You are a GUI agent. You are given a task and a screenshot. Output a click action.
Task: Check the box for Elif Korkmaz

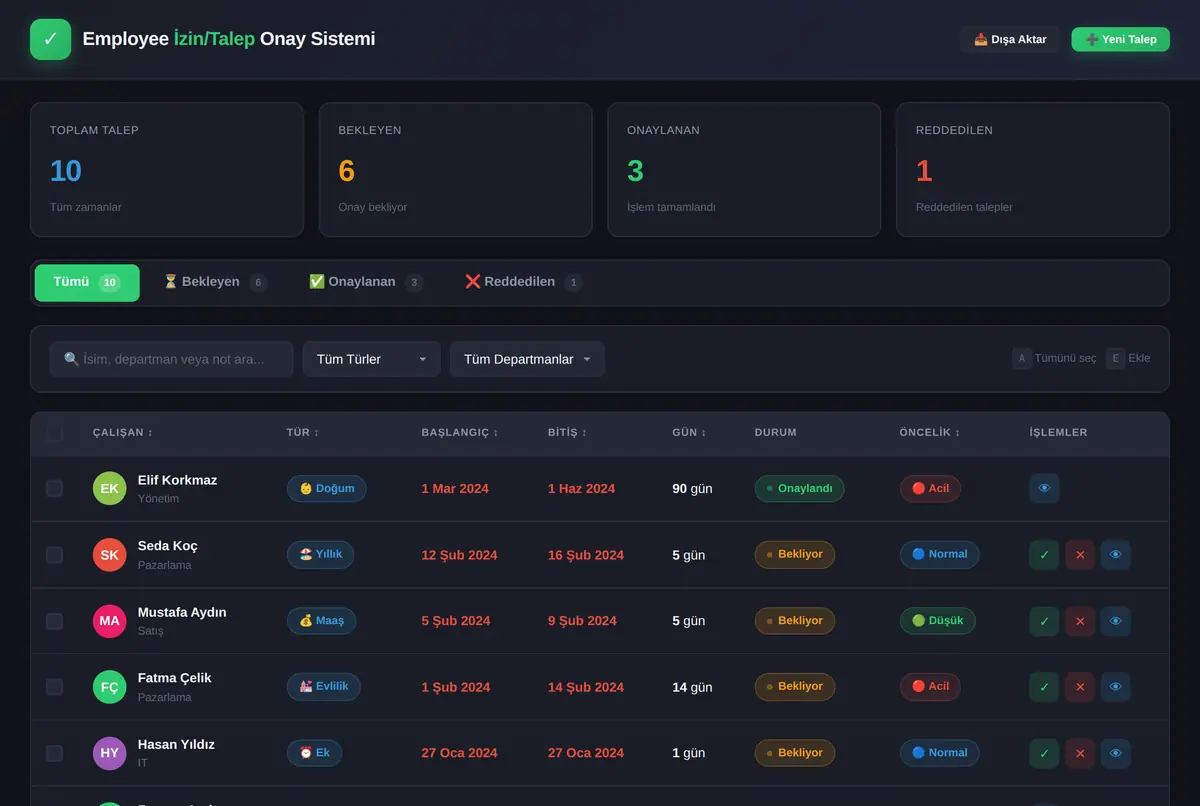pos(54,488)
